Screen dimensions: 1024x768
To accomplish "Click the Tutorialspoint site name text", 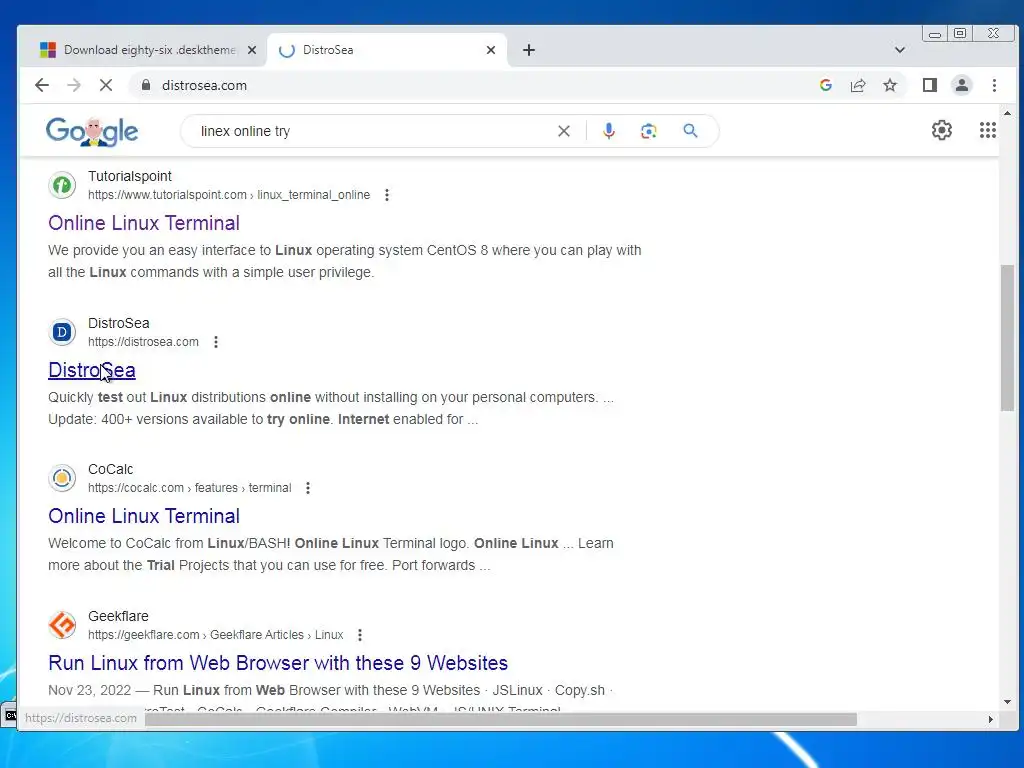I will (x=130, y=176).
